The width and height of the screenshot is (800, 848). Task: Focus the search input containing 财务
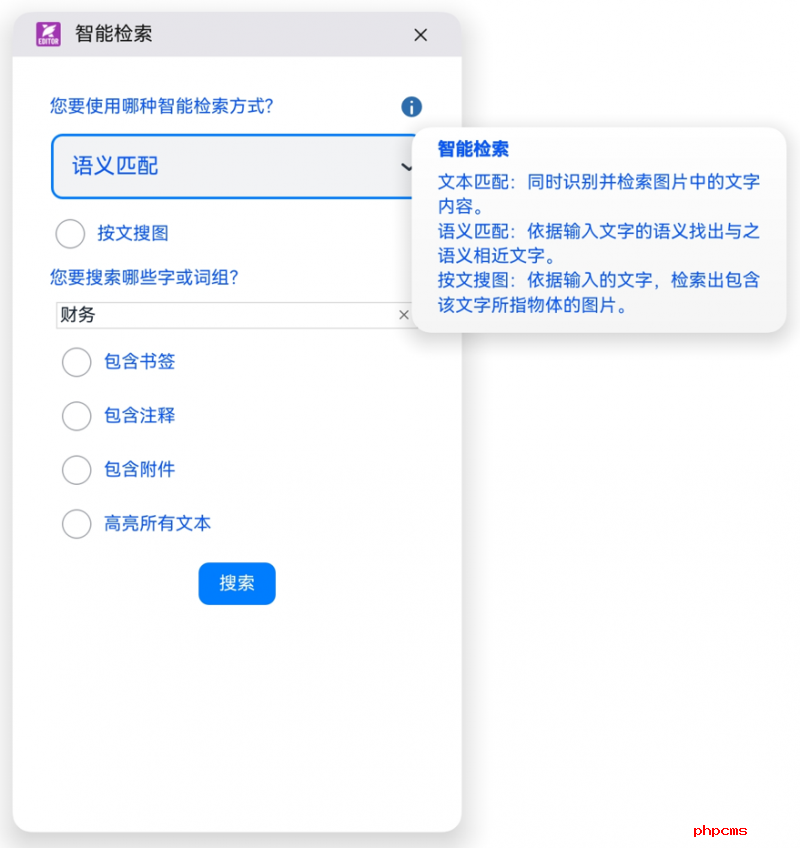pos(225,315)
